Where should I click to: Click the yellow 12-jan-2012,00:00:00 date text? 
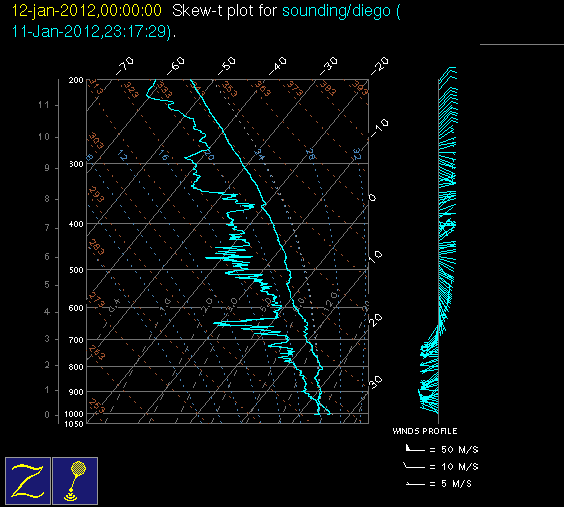(87, 10)
